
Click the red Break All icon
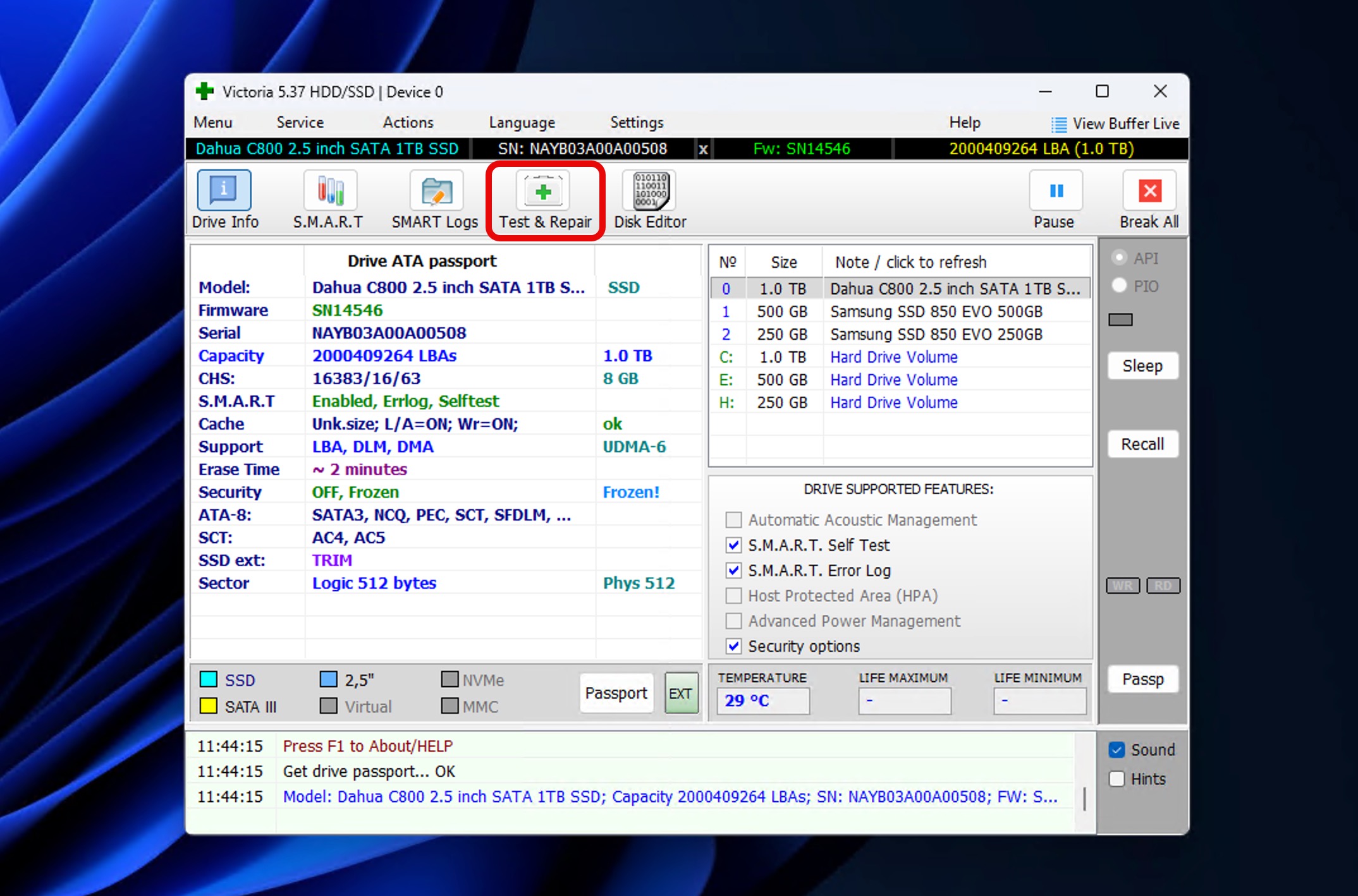coord(1149,190)
